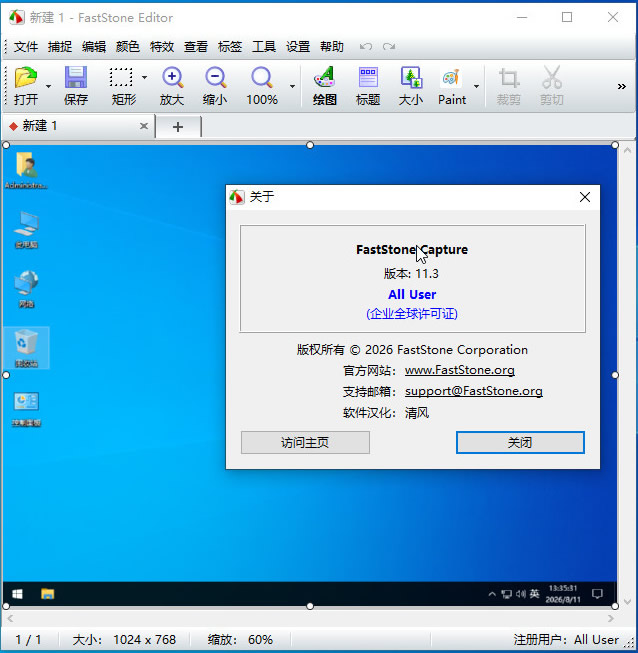Open the 工具 menu

tap(264, 47)
